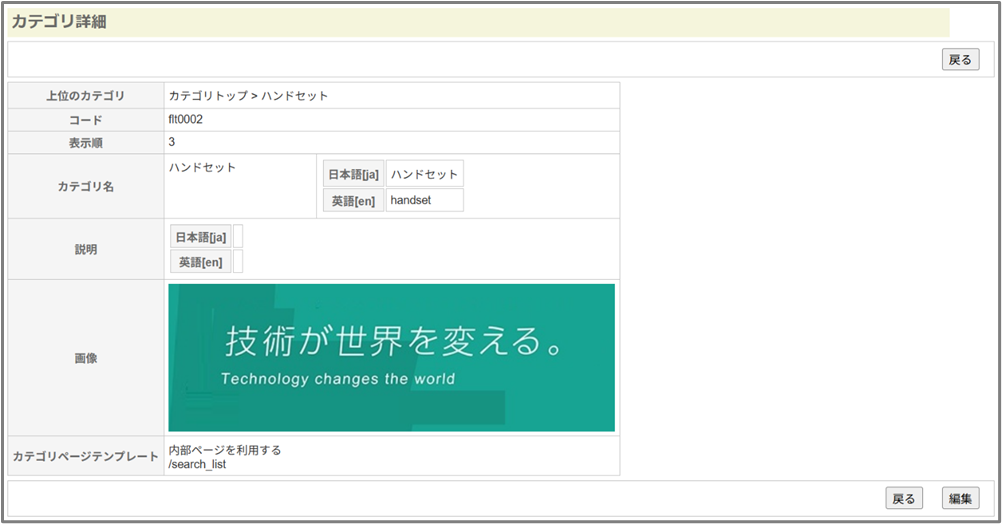
Task: Click the カテゴリページテンプレート row header
Action: click(x=85, y=457)
